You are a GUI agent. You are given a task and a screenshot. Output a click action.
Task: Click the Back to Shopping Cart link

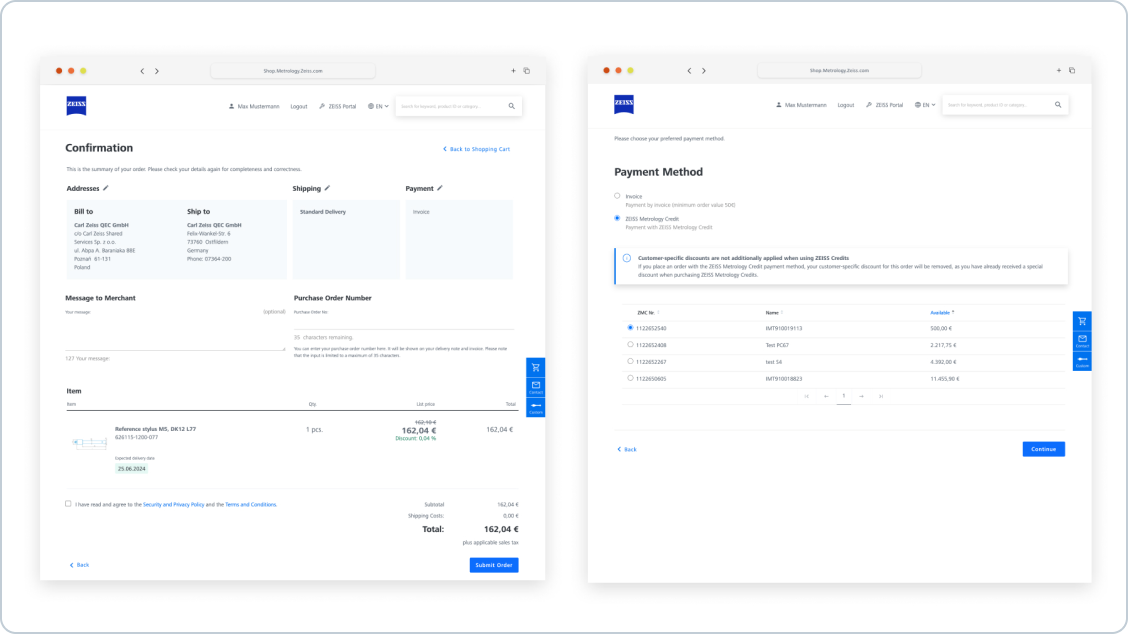pos(477,149)
